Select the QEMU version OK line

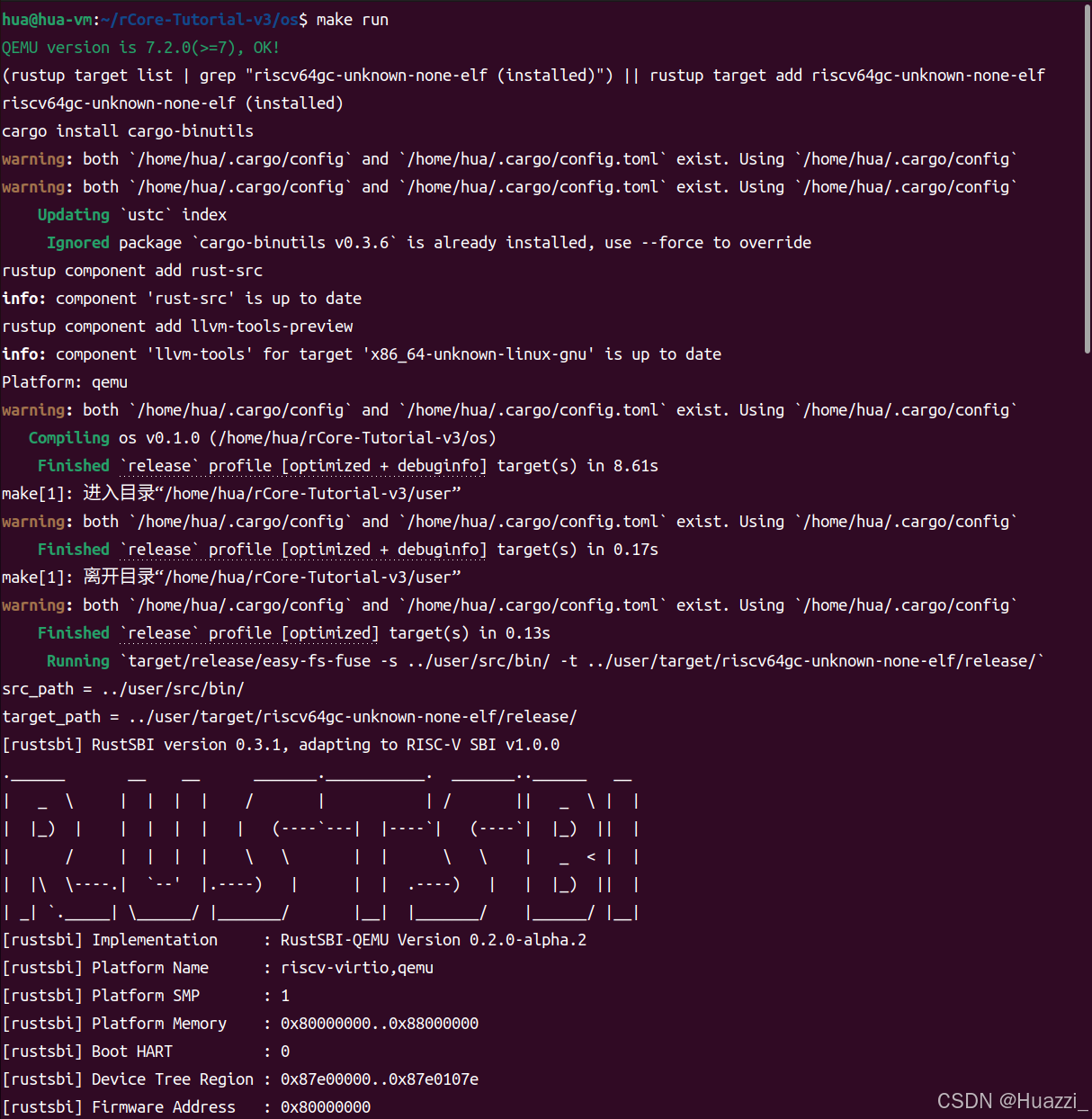[139, 47]
